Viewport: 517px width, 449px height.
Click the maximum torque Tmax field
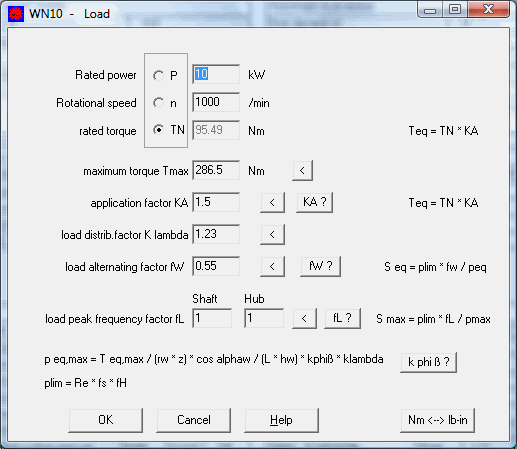pyautogui.click(x=216, y=170)
